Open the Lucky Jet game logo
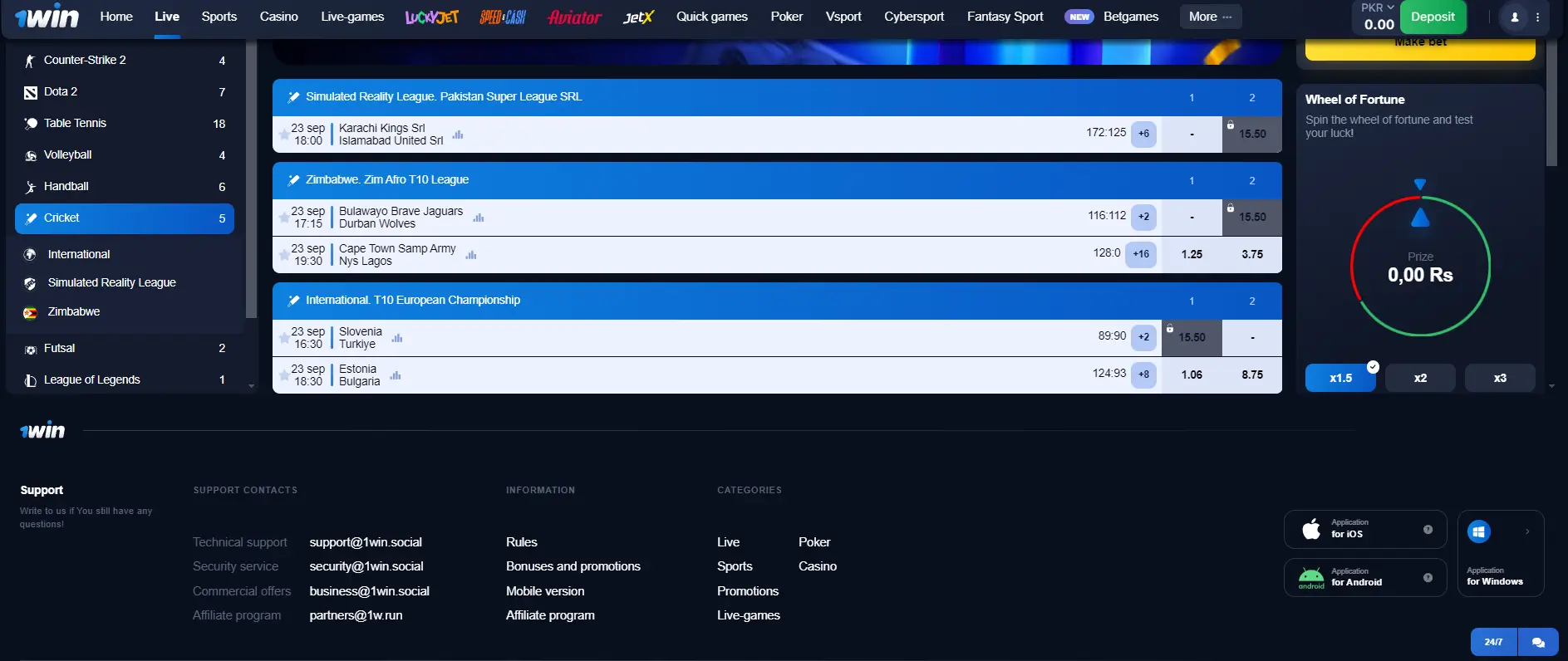Screen dimensions: 1568x661 point(431,17)
